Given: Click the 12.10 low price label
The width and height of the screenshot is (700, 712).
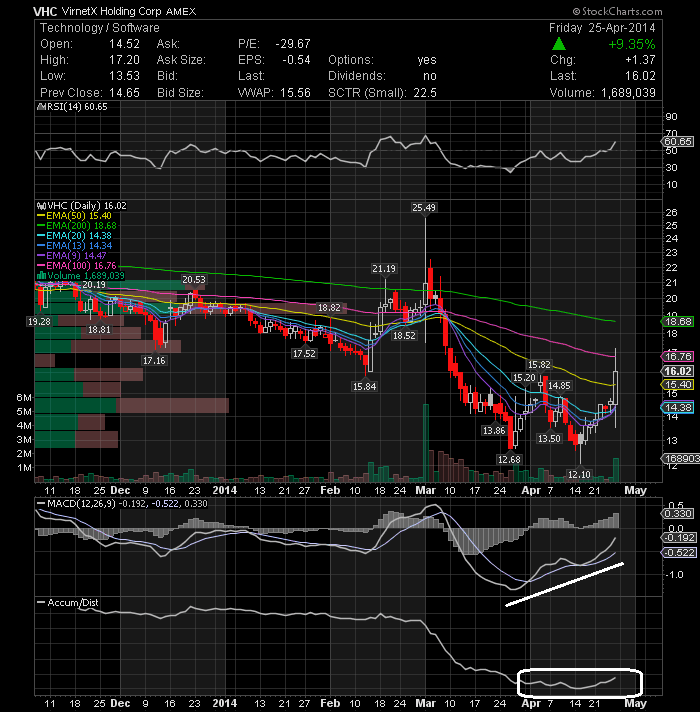Looking at the screenshot, I should point(579,475).
